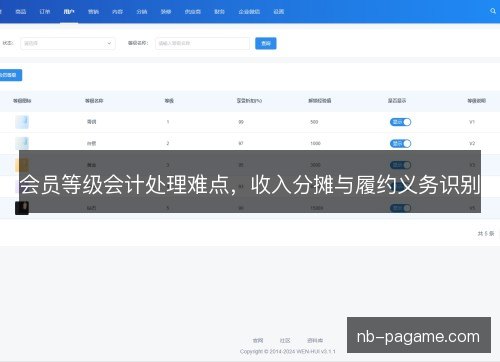Click the 等级名称 column header
The image size is (500, 362).
(x=94, y=101)
